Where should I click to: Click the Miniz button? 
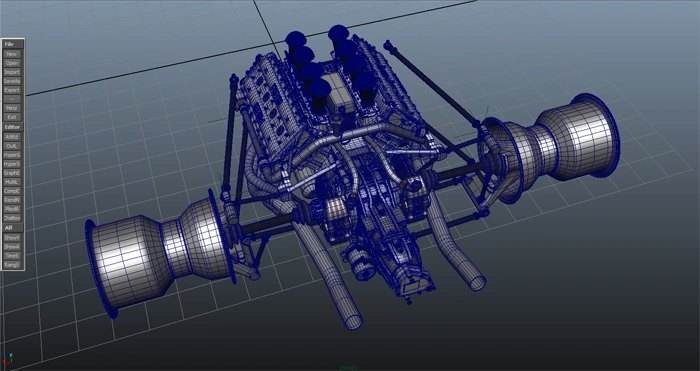pos(12,108)
